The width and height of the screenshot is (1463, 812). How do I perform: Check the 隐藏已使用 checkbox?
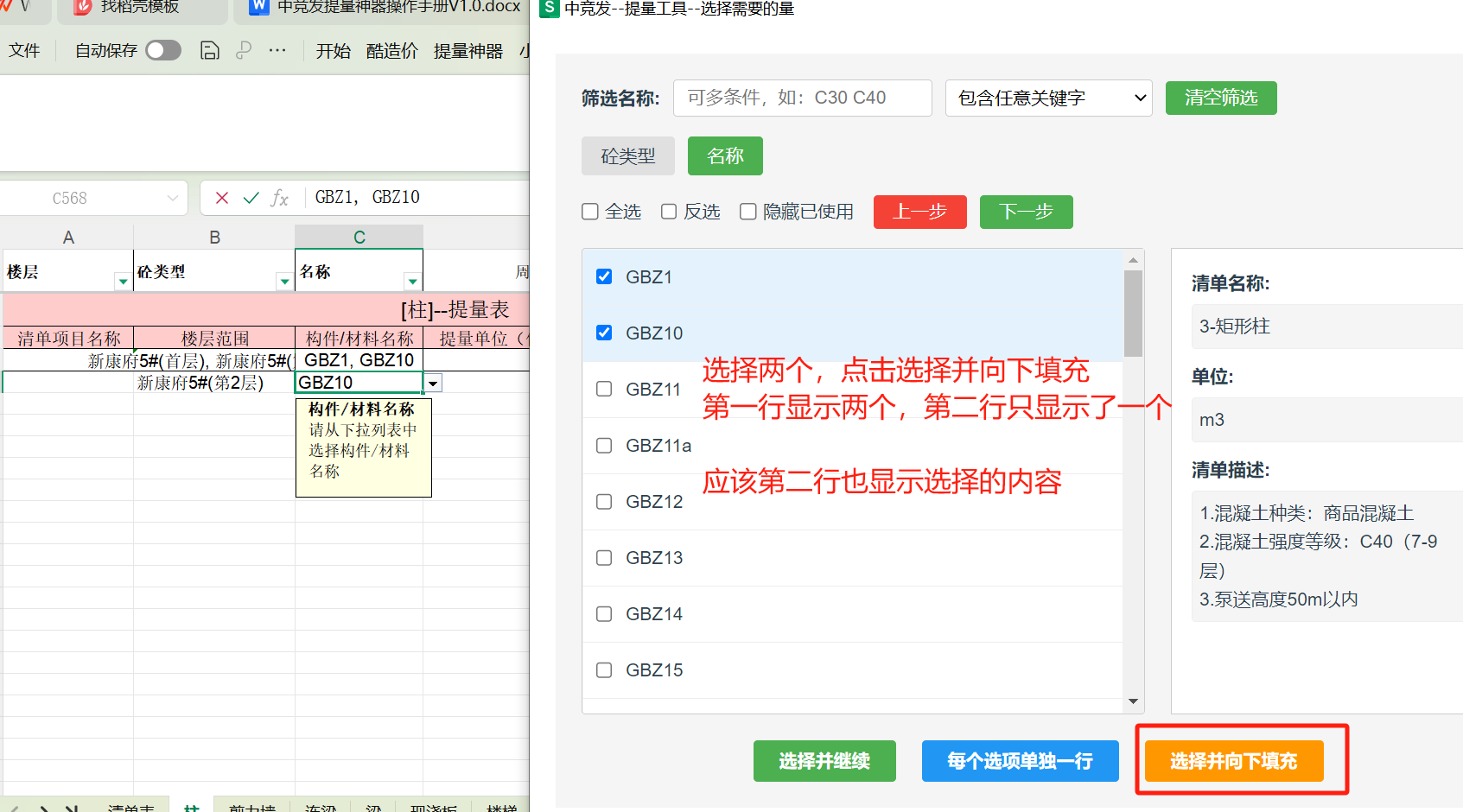click(x=748, y=212)
